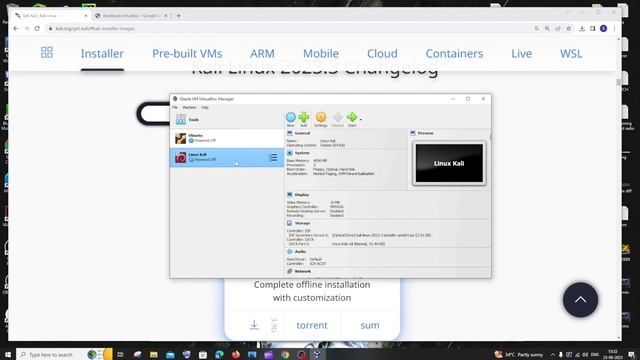Click the Linux Kali preview thumbnail
The width and height of the screenshot is (640, 360).
tap(449, 163)
